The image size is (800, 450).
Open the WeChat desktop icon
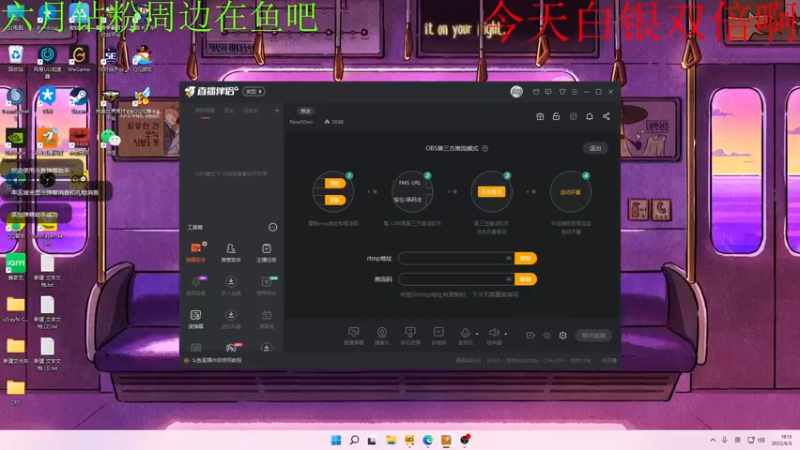(110, 140)
